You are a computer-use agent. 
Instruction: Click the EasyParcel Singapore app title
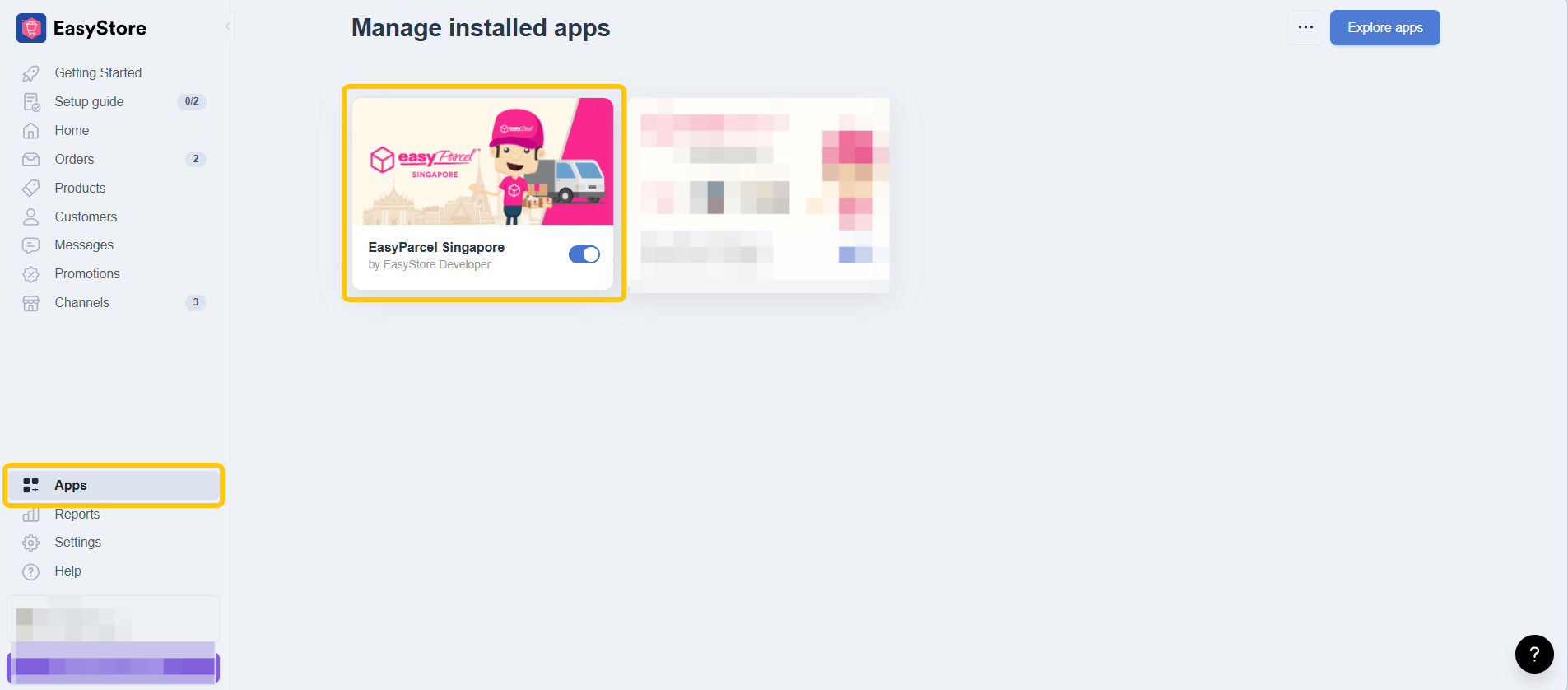tap(436, 247)
